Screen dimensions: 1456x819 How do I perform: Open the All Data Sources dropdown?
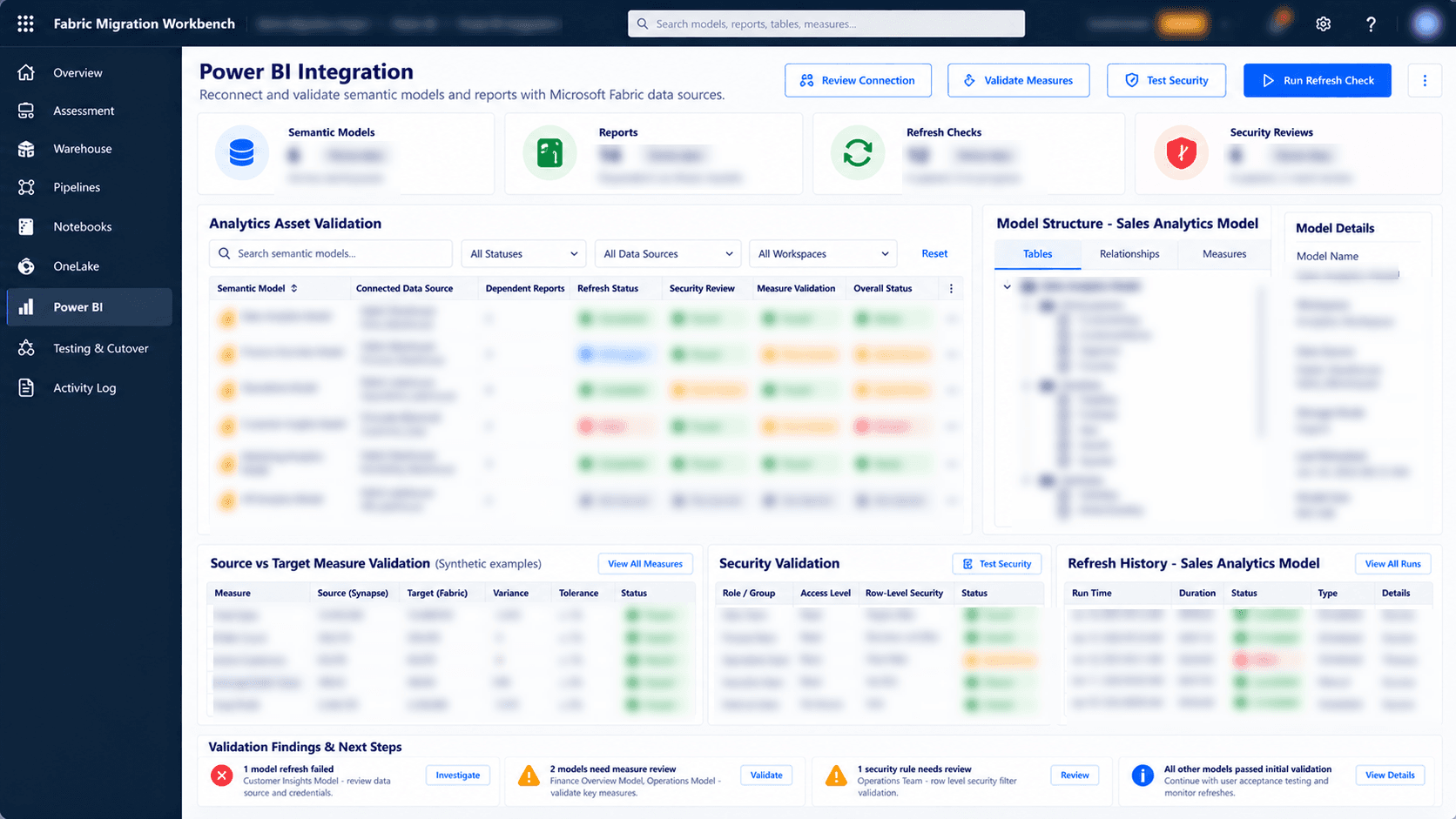point(668,253)
